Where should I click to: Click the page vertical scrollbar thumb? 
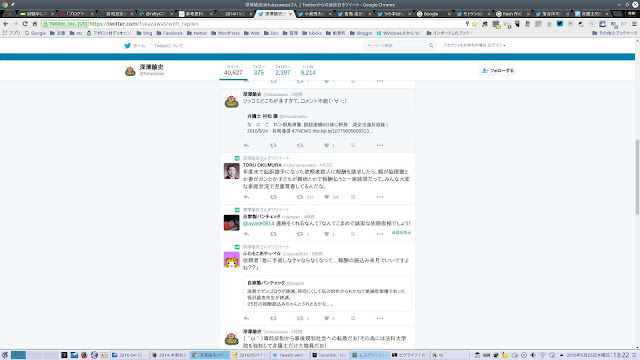[x=637, y=176]
